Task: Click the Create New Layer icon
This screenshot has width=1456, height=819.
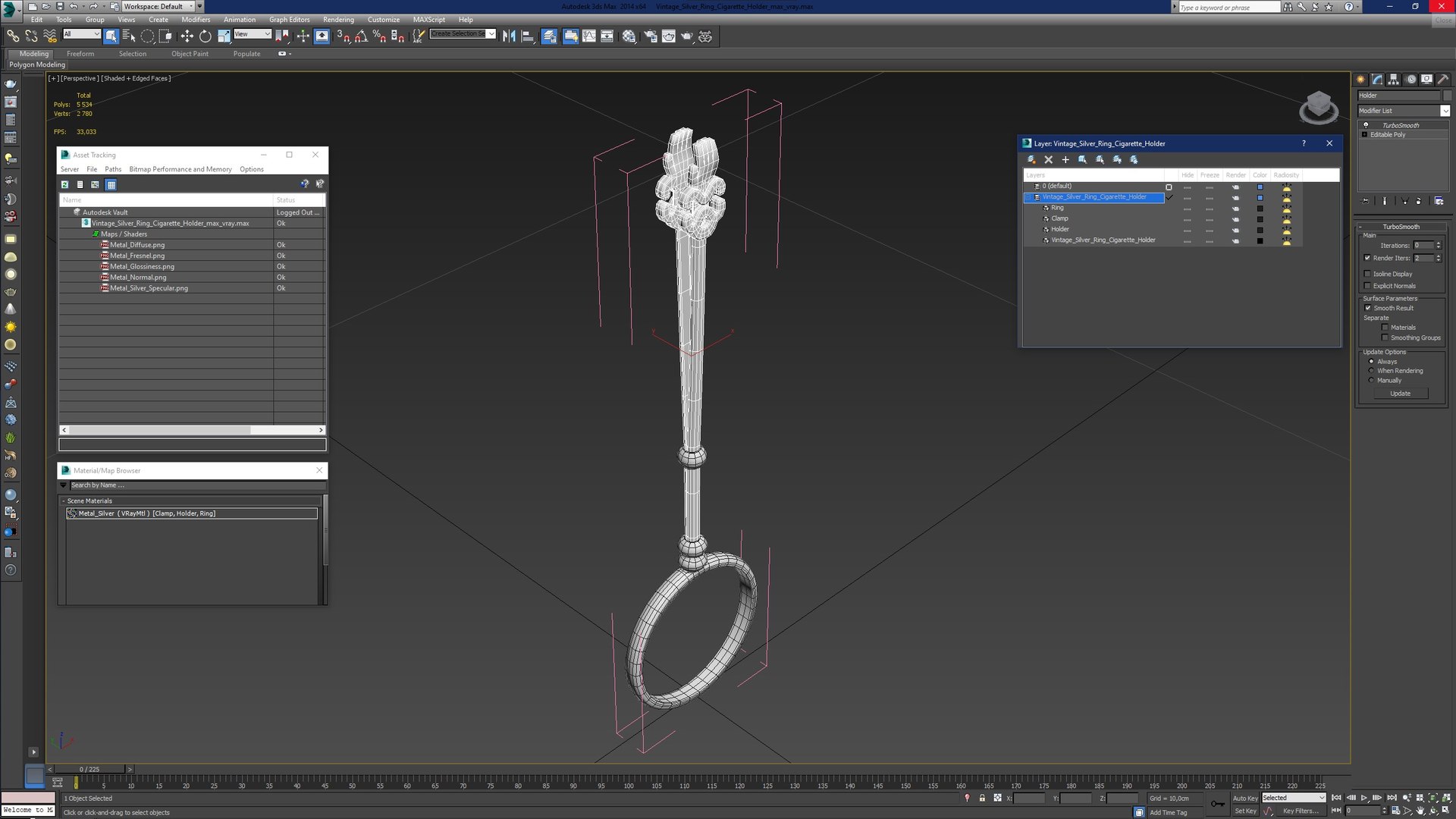Action: [x=1031, y=159]
